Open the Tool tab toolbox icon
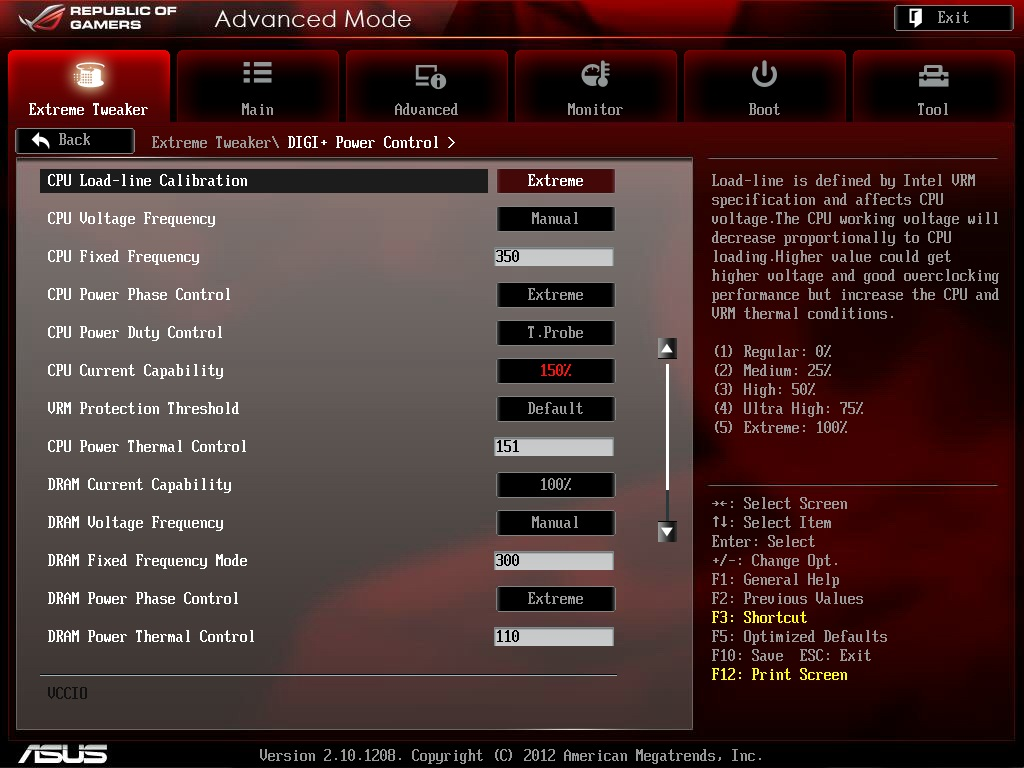This screenshot has width=1024, height=768. (933, 76)
